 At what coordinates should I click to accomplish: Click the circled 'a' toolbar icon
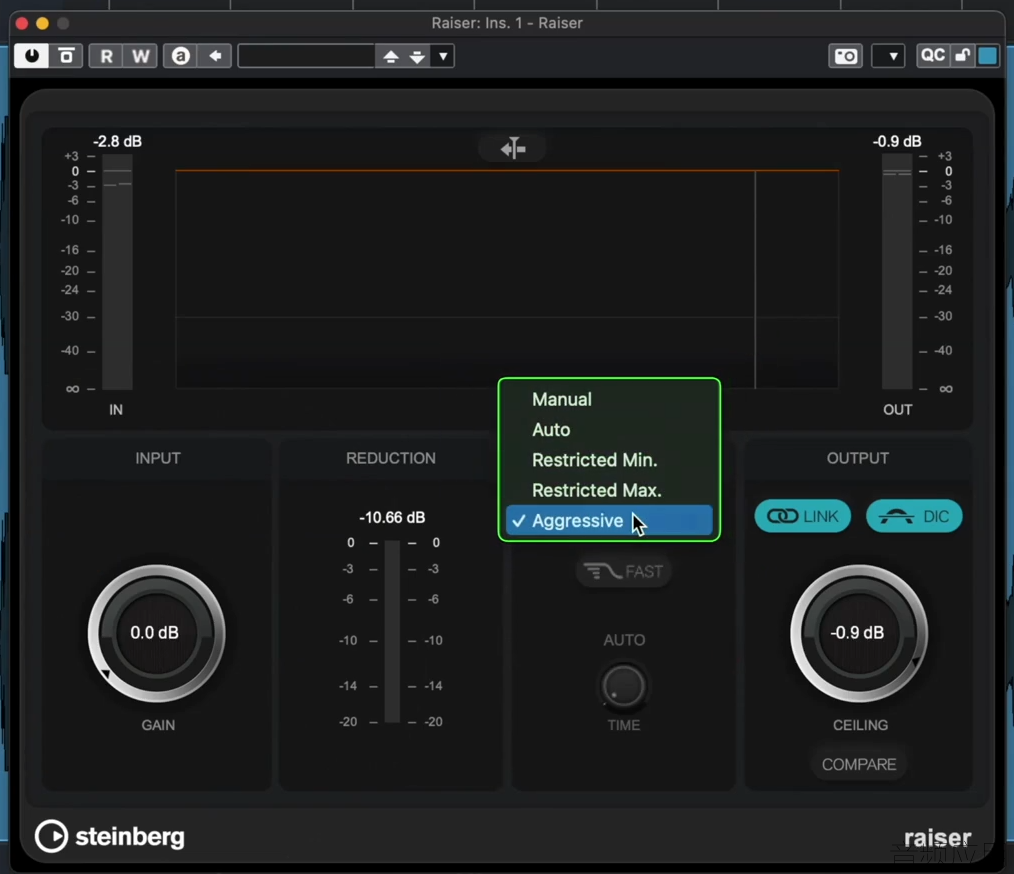[180, 56]
